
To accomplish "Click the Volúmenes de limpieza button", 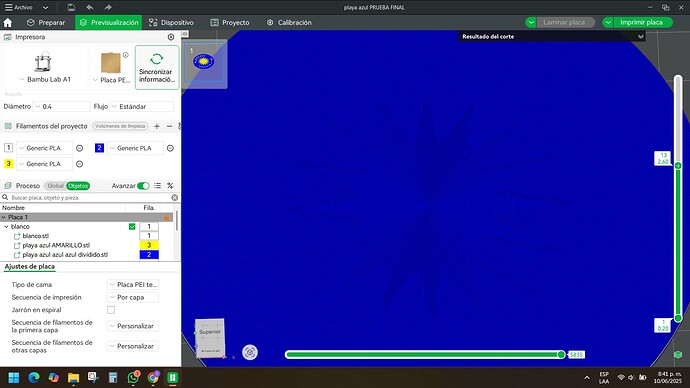I will 120,126.
